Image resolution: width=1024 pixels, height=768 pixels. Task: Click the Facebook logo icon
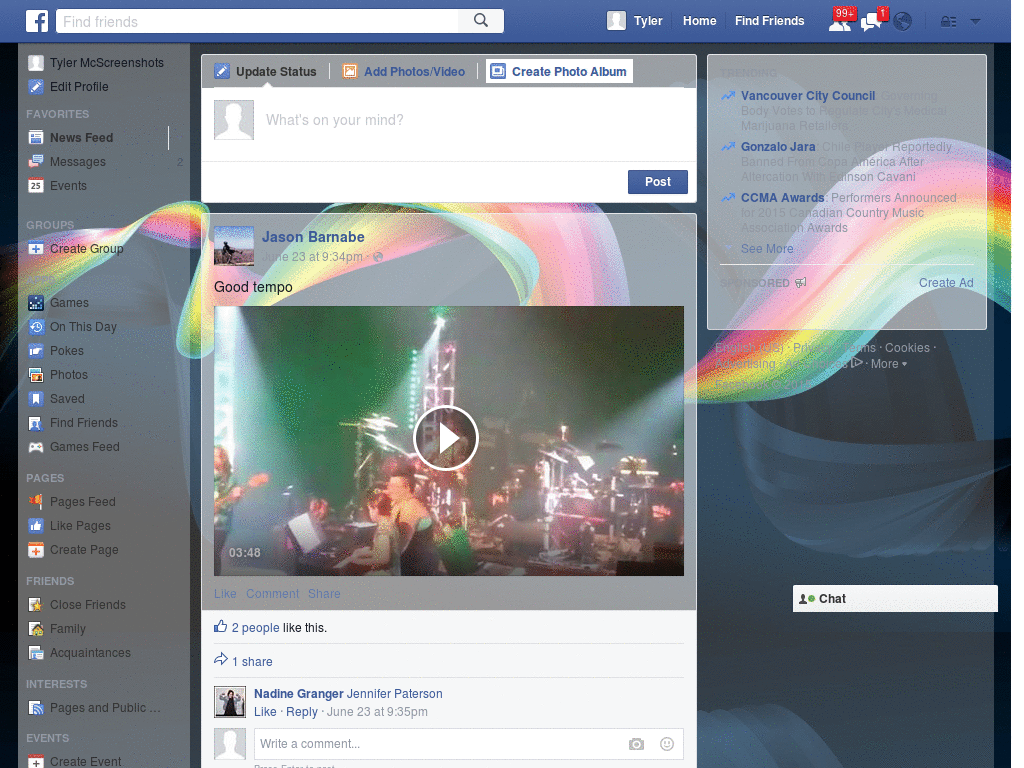[x=37, y=21]
